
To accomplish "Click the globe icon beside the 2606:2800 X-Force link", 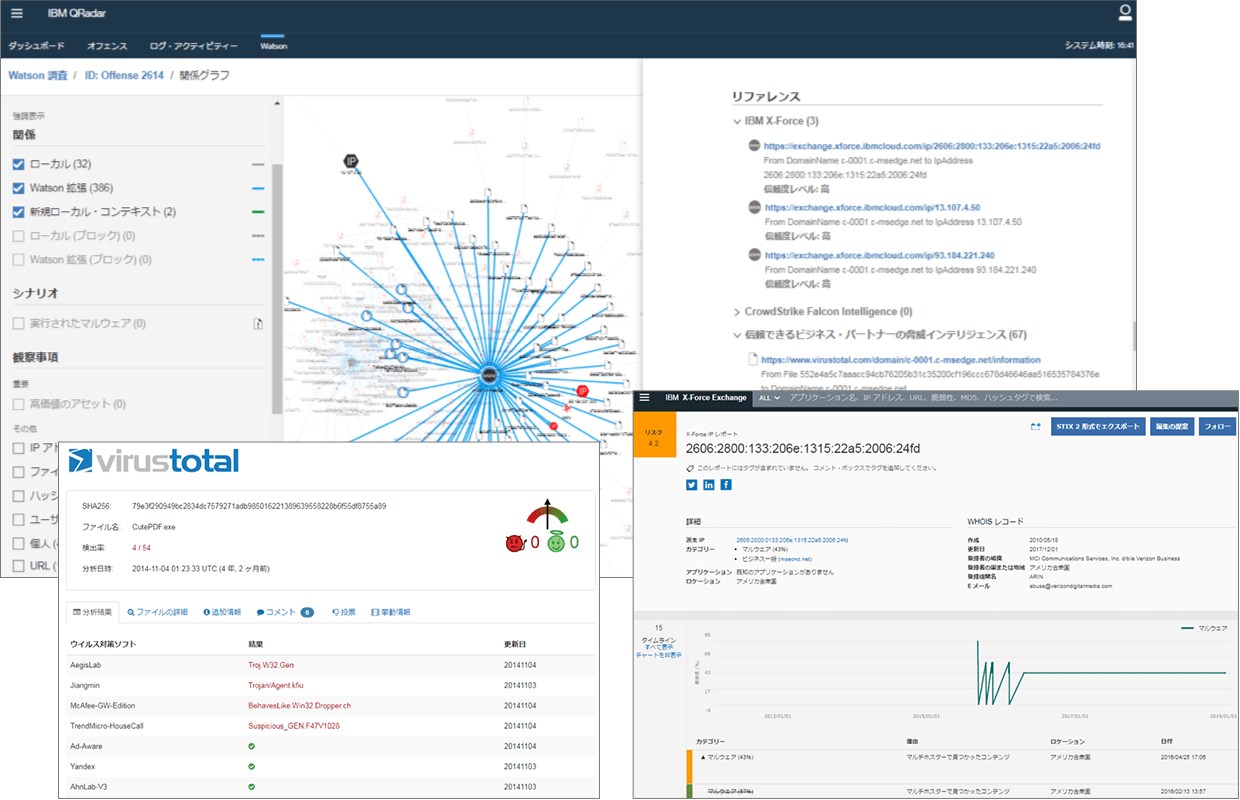I will (755, 146).
